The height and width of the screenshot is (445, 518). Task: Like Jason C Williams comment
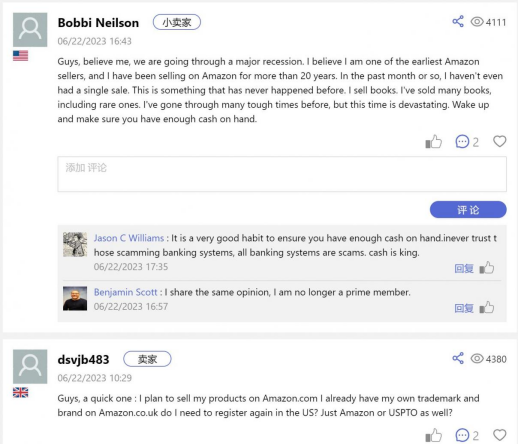(487, 268)
